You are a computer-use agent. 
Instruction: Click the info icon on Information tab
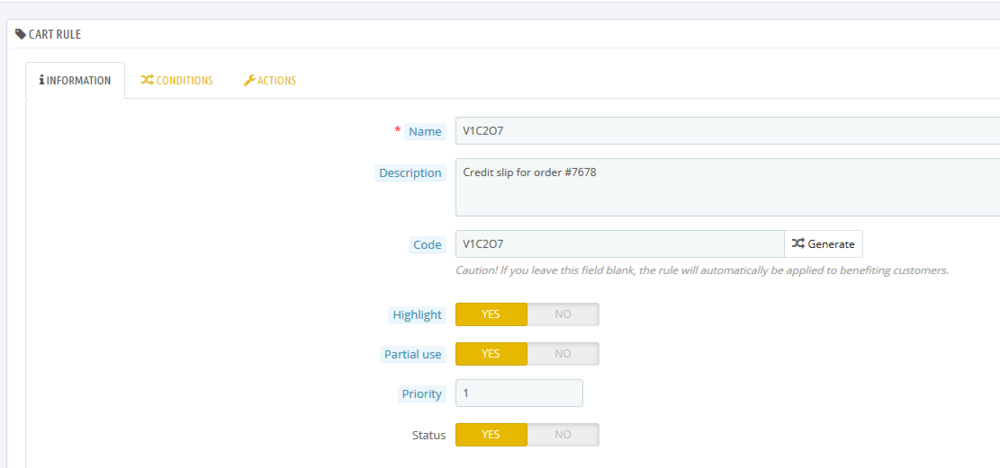tap(42, 81)
